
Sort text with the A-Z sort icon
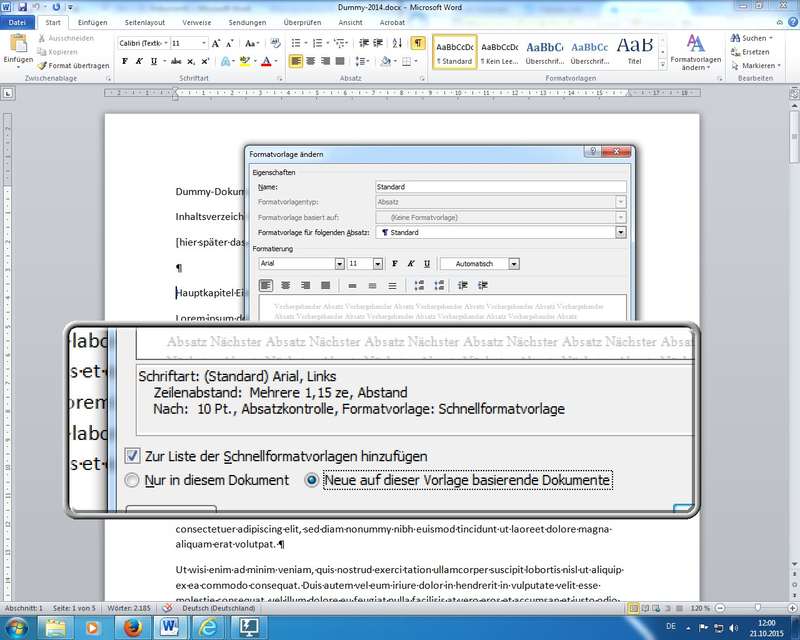397,43
